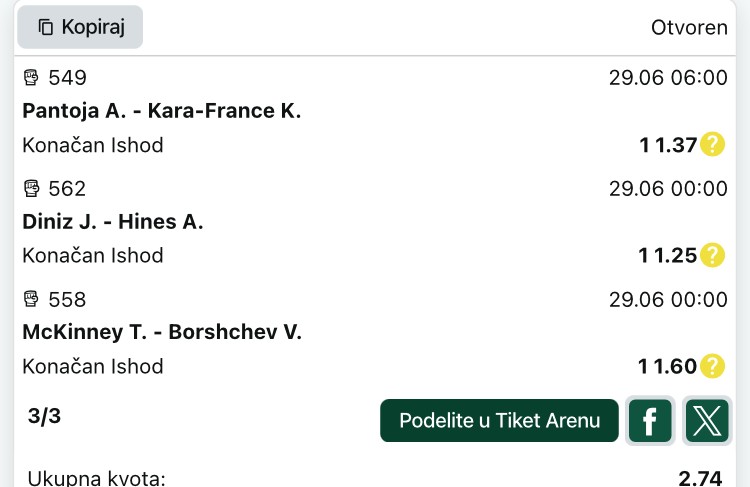Open Diniz J. - Hines A. match
750x487 pixels.
click(113, 222)
